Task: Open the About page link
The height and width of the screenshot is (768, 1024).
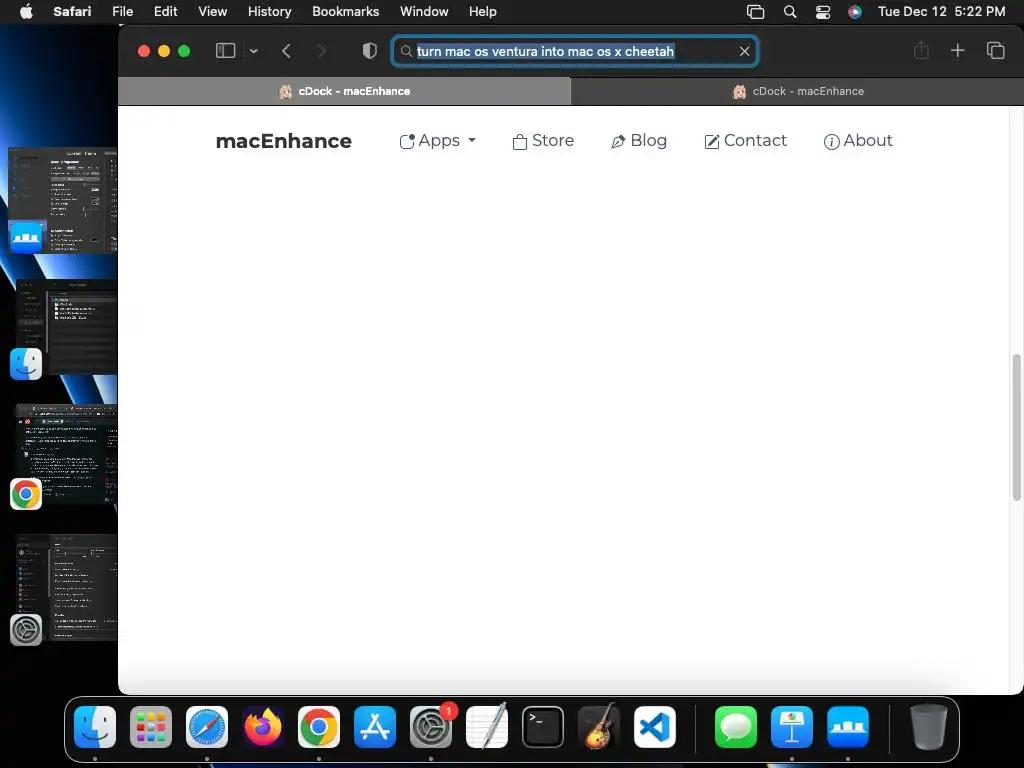Action: click(857, 141)
